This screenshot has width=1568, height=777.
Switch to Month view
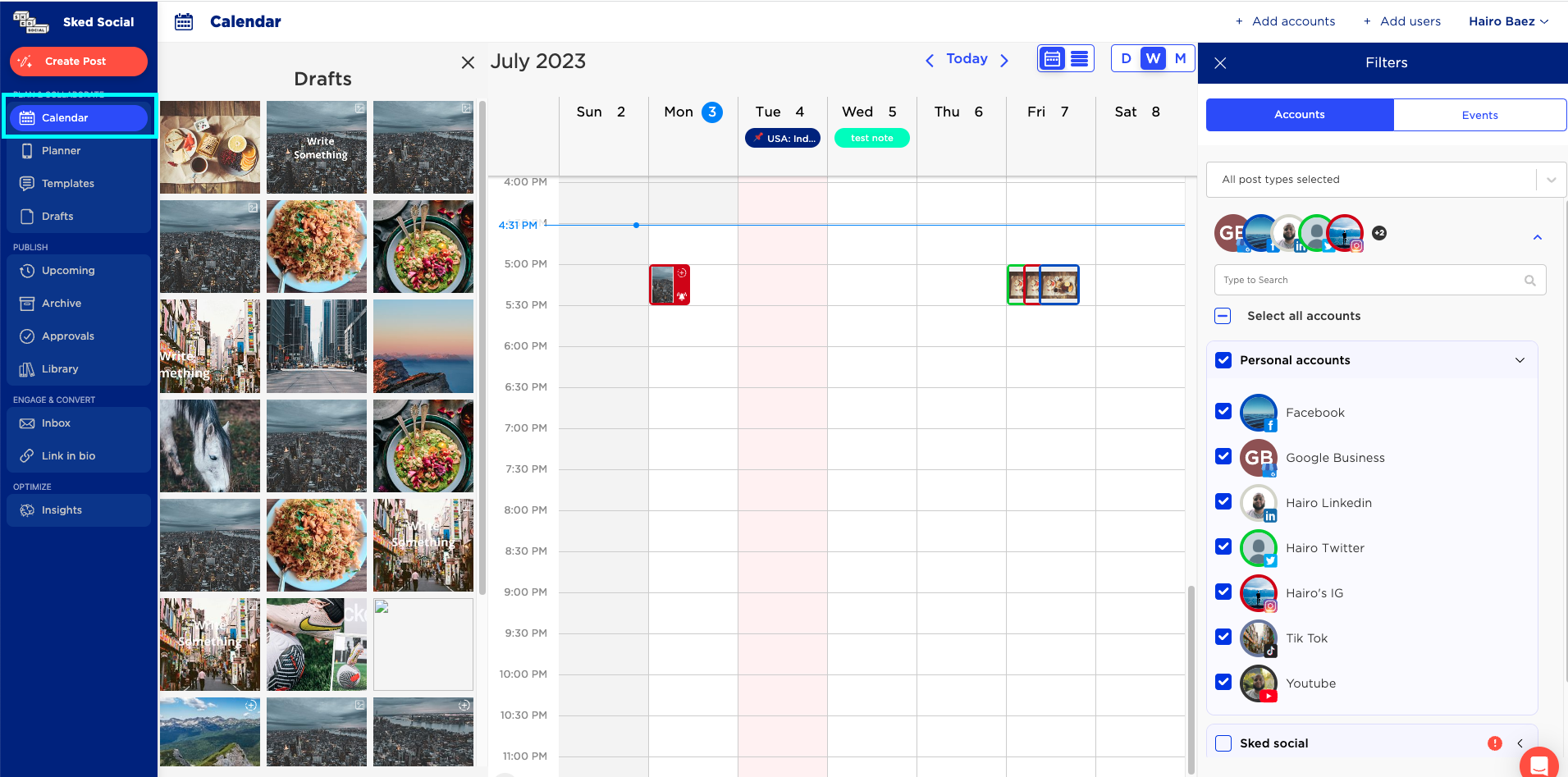(1180, 58)
